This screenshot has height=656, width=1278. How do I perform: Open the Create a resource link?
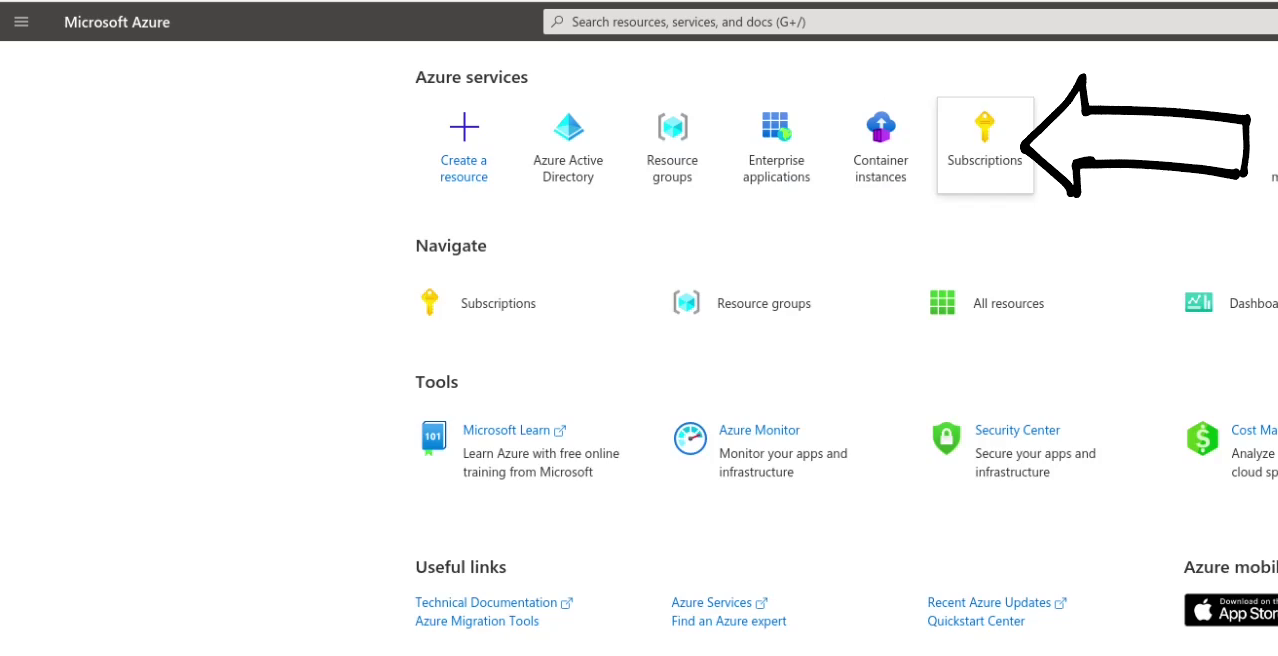[464, 169]
